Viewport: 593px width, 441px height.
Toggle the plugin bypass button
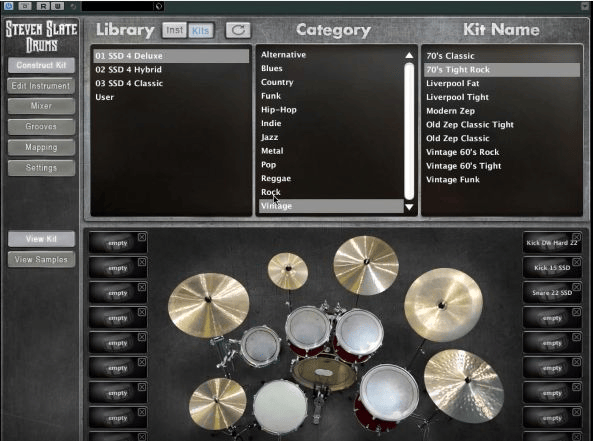click(25, 6)
